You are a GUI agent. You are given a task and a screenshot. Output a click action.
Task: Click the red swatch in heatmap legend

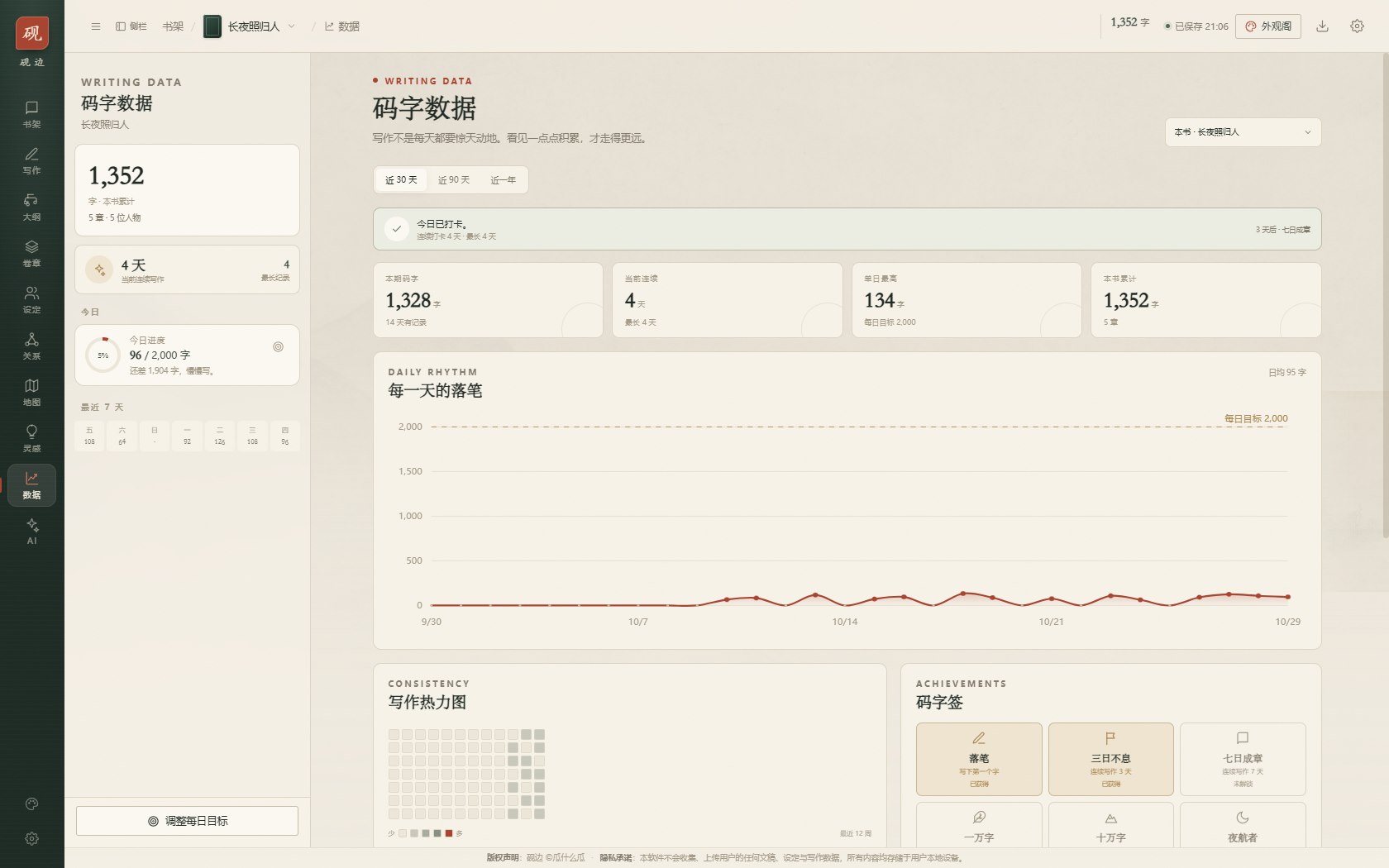pyautogui.click(x=449, y=833)
